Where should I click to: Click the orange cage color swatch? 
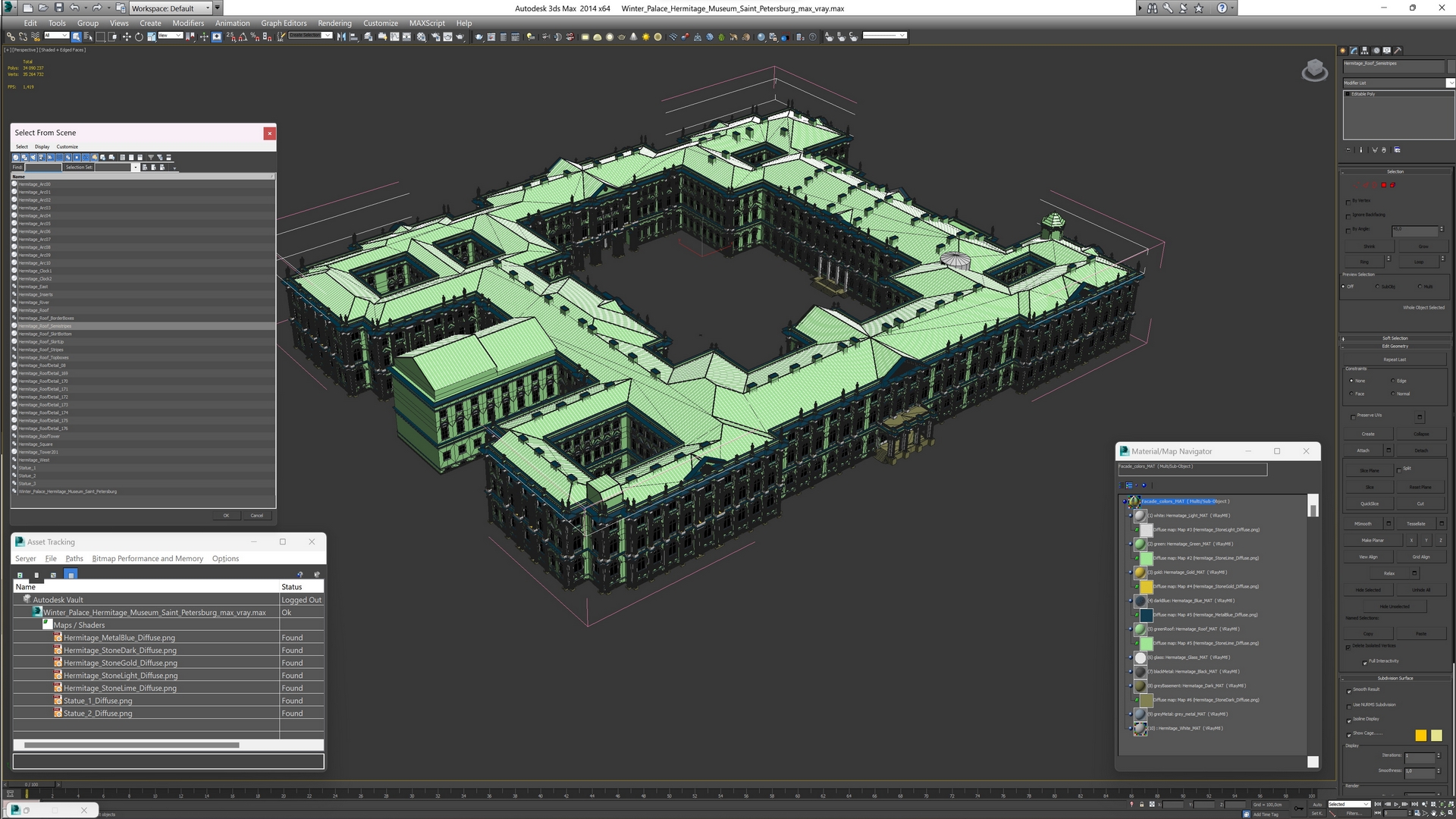[x=1420, y=735]
